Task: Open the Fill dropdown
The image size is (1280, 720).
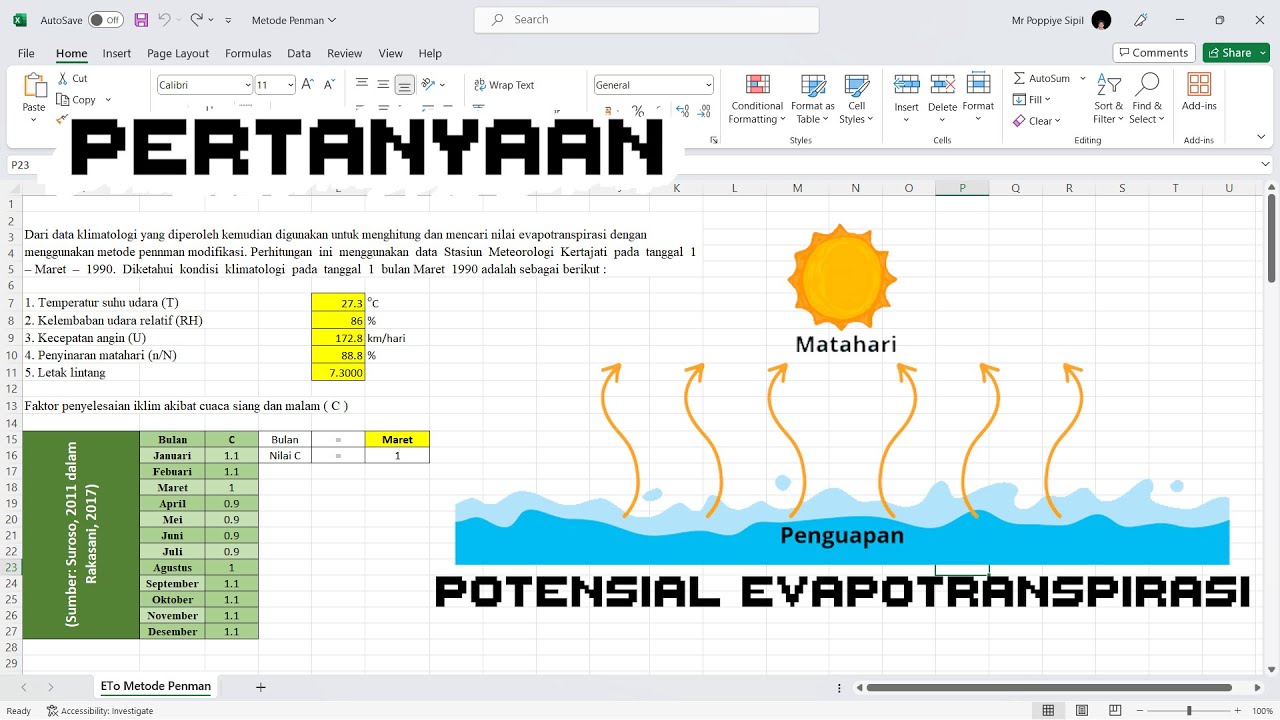Action: (x=1032, y=99)
